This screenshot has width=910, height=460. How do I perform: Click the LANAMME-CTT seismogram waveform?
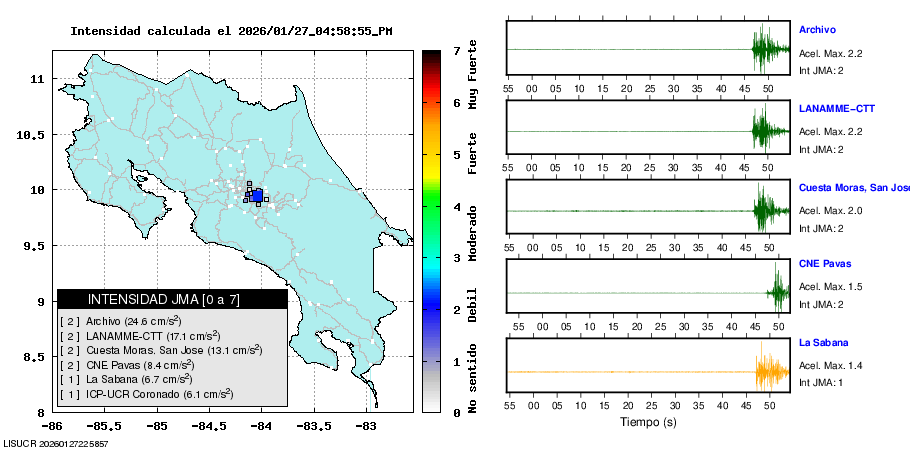[x=767, y=131]
